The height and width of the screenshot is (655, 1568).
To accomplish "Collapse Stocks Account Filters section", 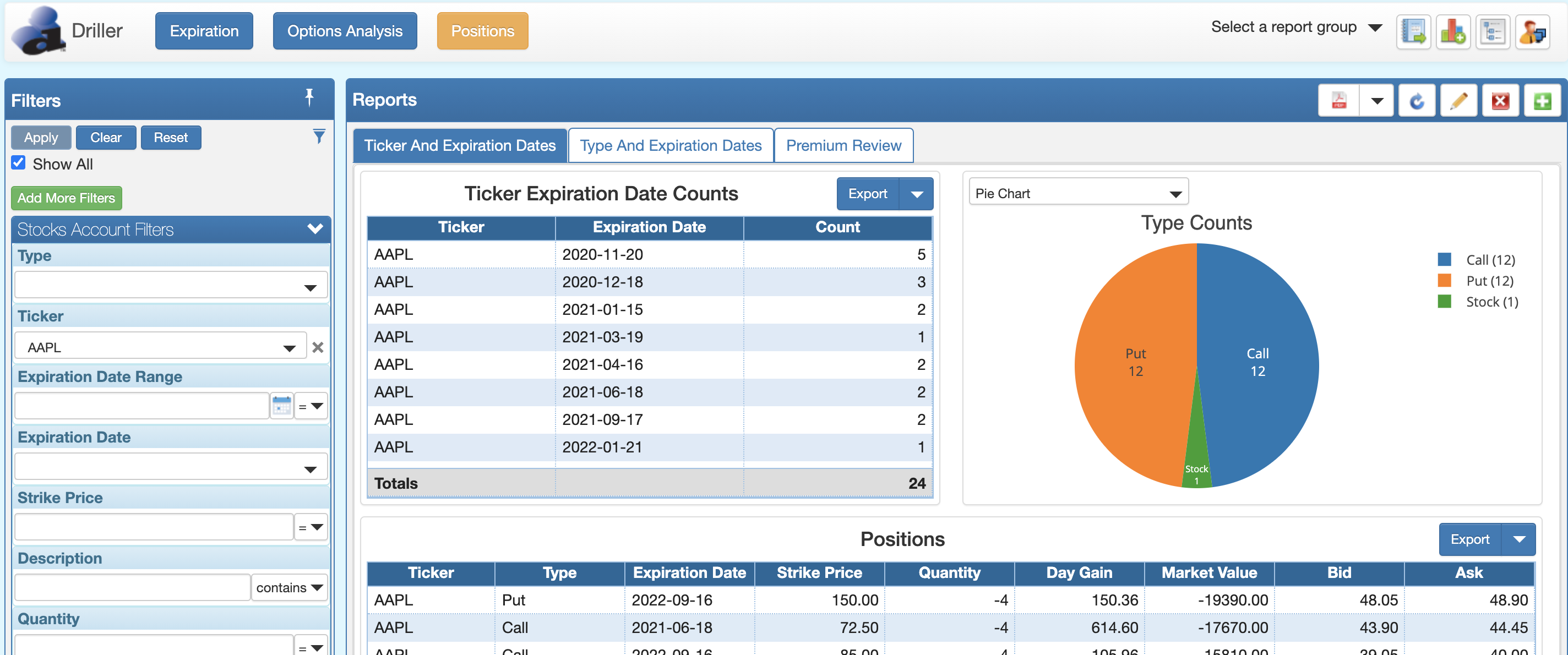I will click(x=315, y=229).
